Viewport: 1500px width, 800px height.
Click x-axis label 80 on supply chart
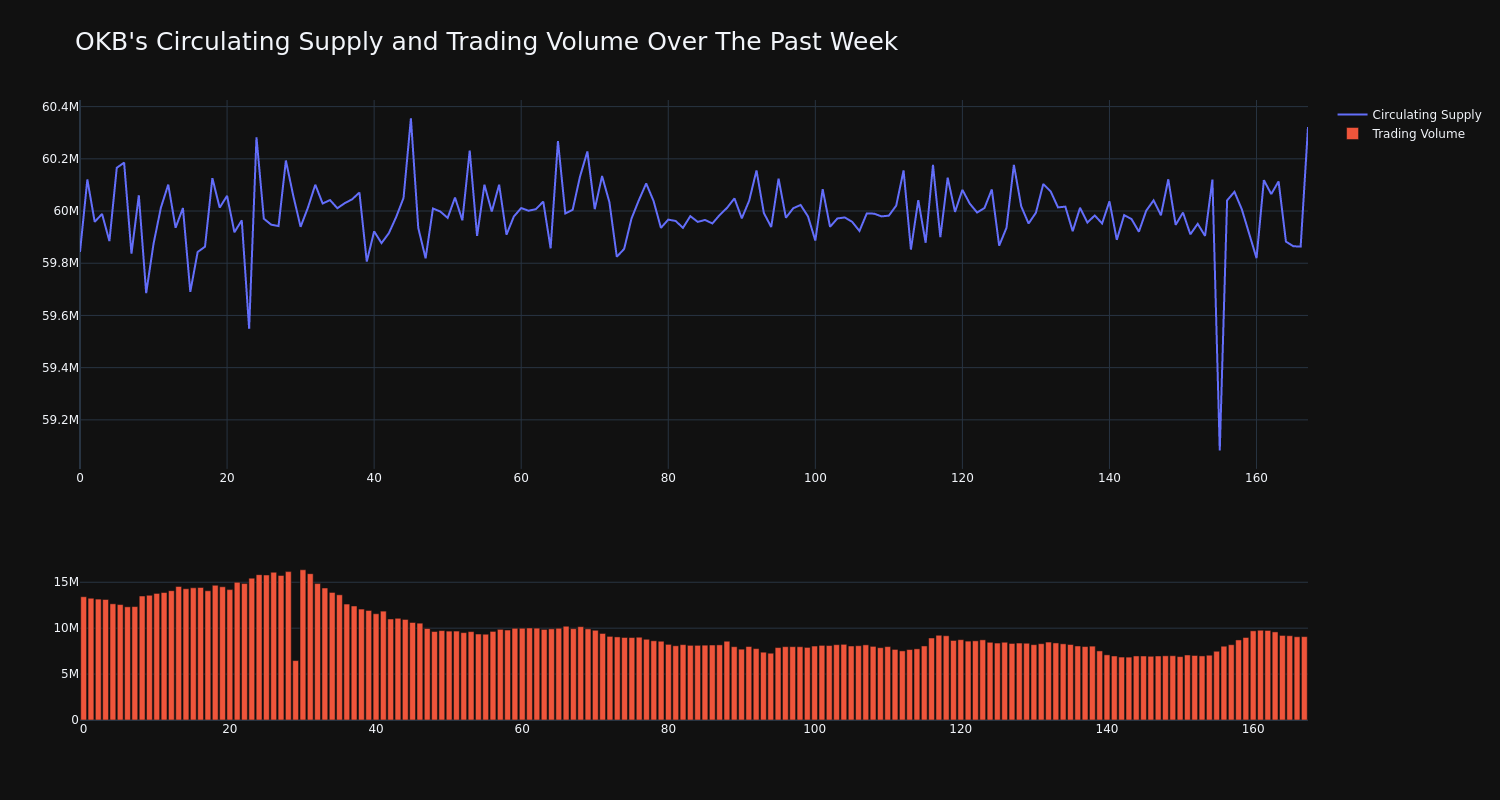tap(668, 478)
